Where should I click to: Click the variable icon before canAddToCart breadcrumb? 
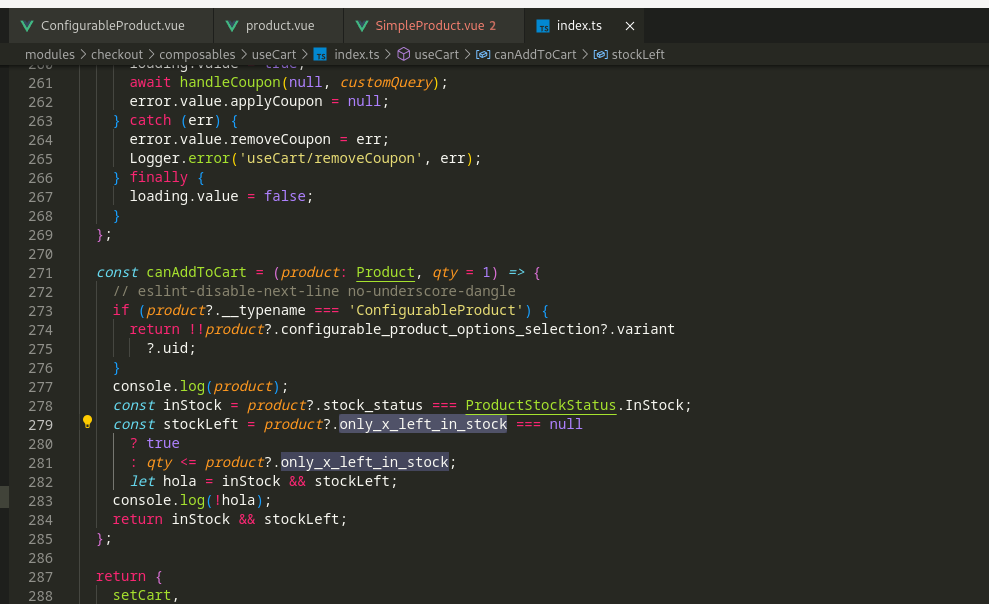coord(482,54)
